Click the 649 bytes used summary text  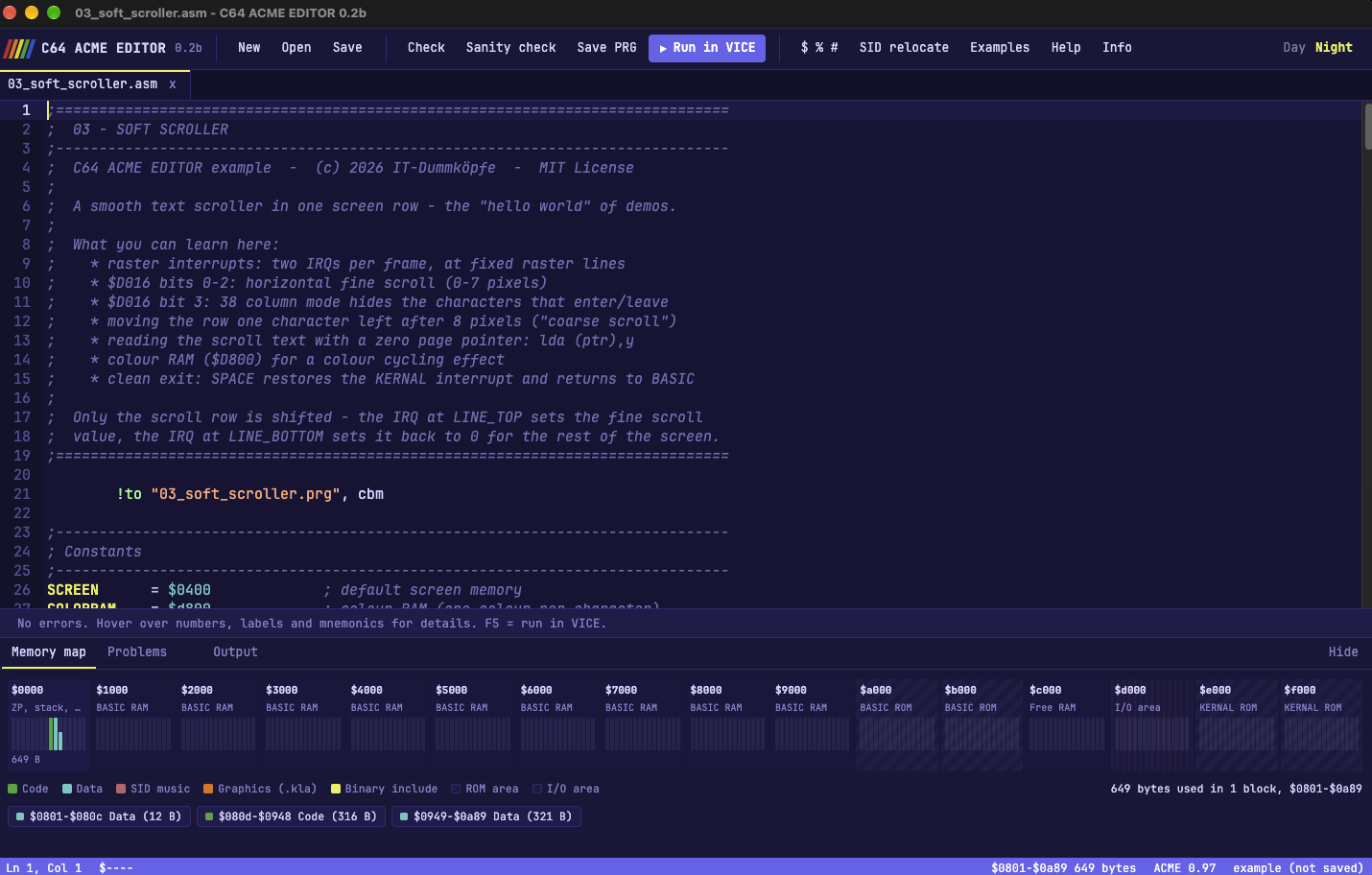coord(1236,789)
